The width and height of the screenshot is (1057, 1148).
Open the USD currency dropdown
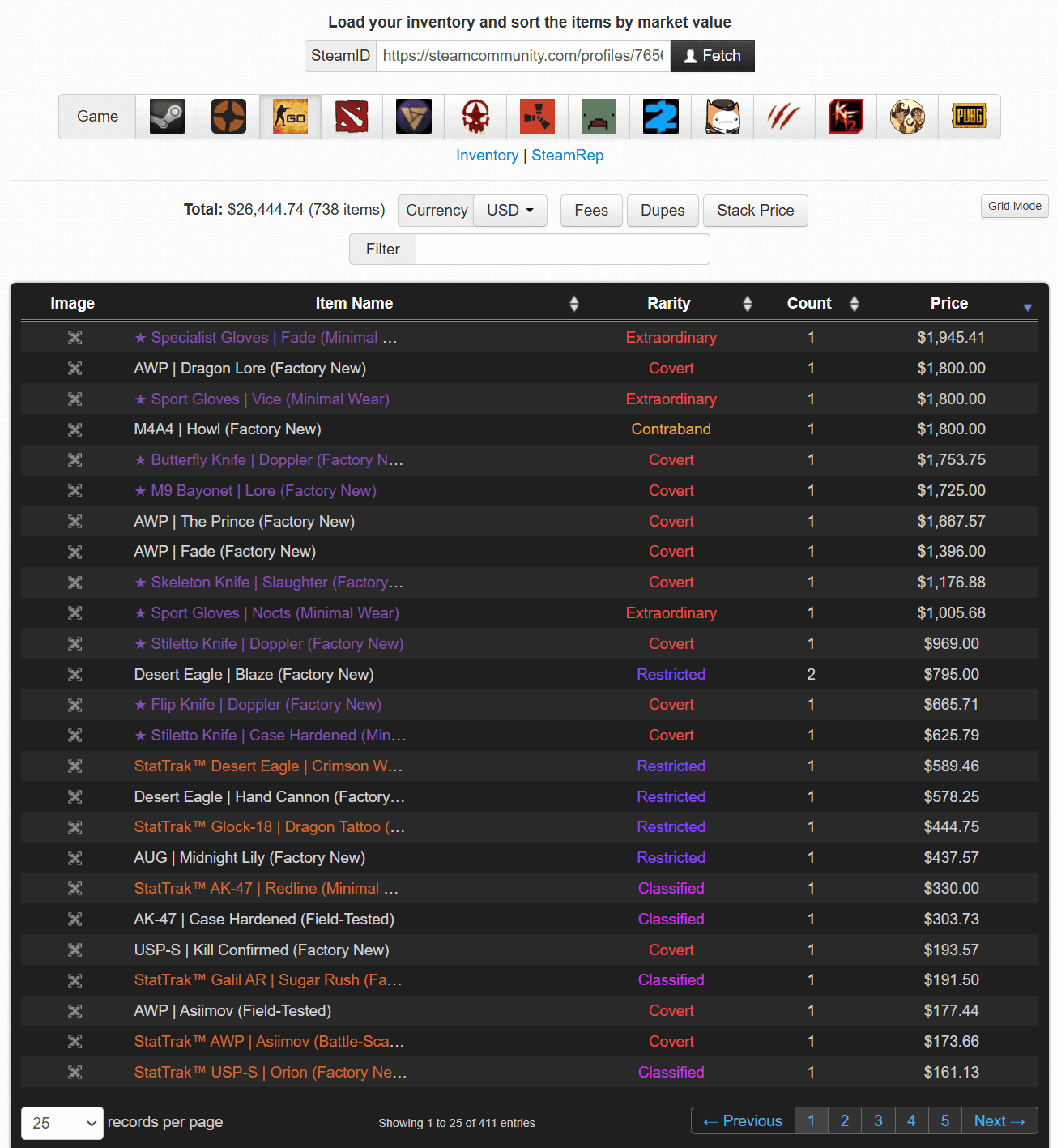[x=509, y=211]
